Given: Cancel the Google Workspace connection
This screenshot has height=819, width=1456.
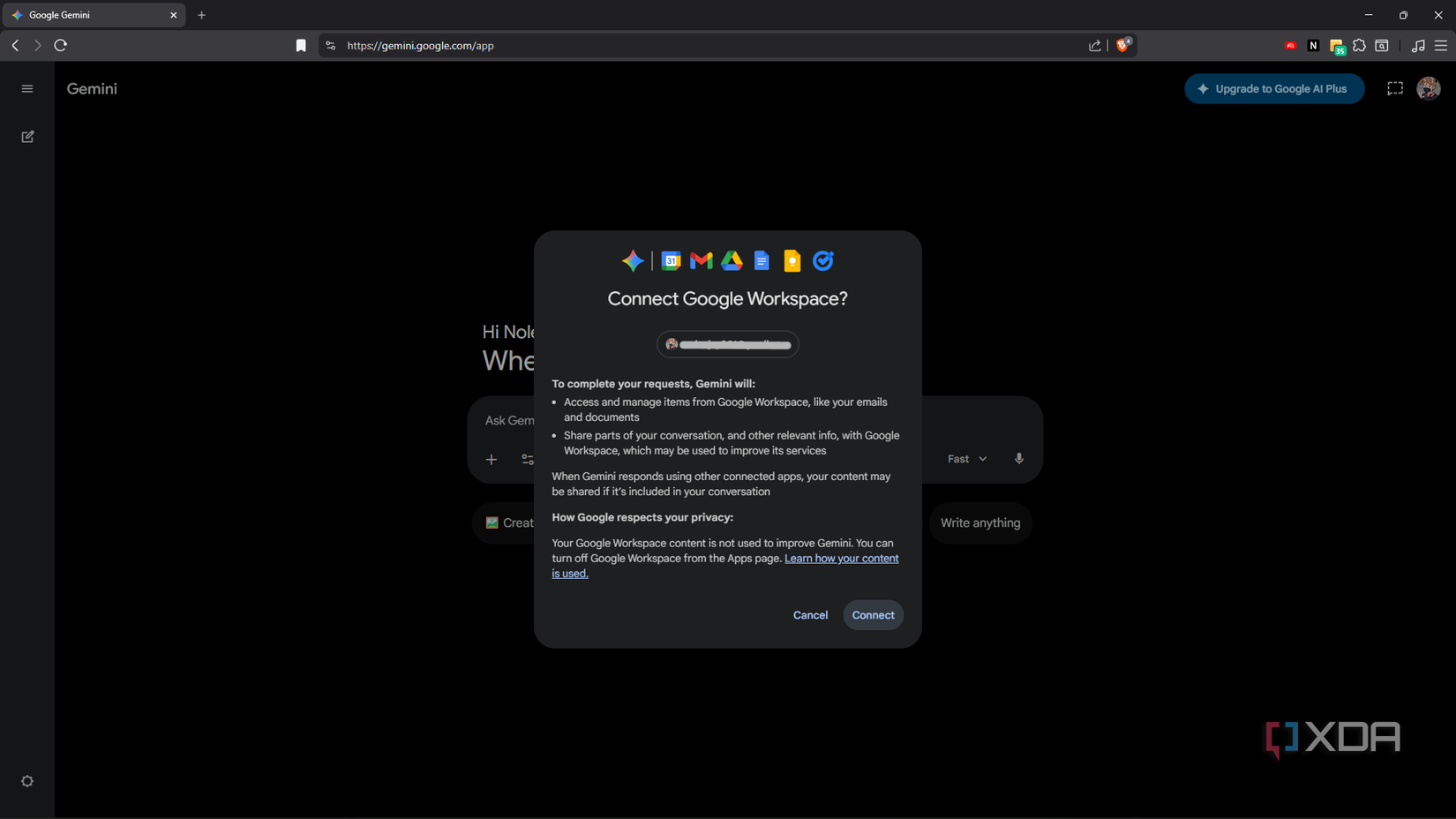Looking at the screenshot, I should coord(809,614).
